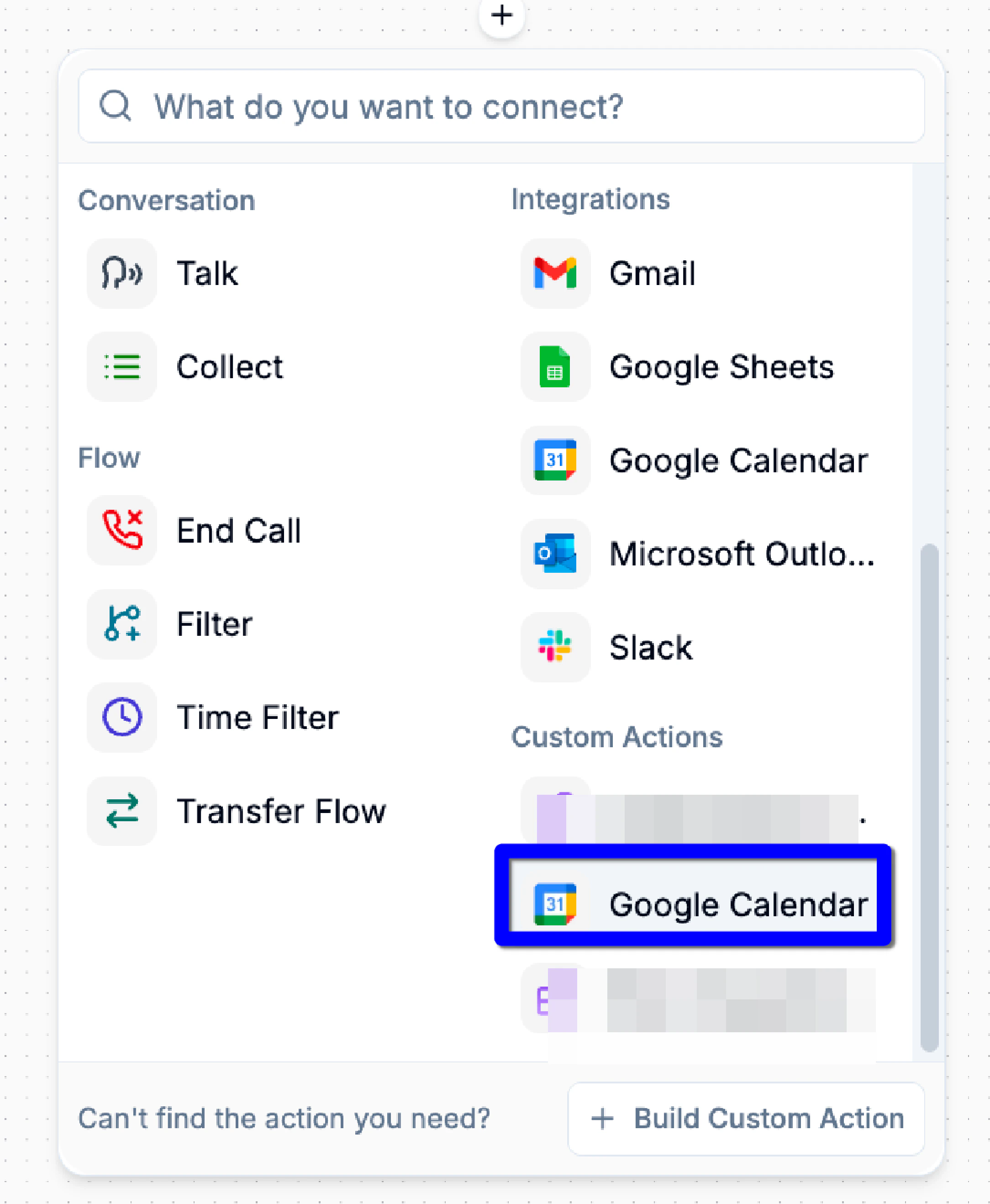Select the Collect action icon

point(121,367)
